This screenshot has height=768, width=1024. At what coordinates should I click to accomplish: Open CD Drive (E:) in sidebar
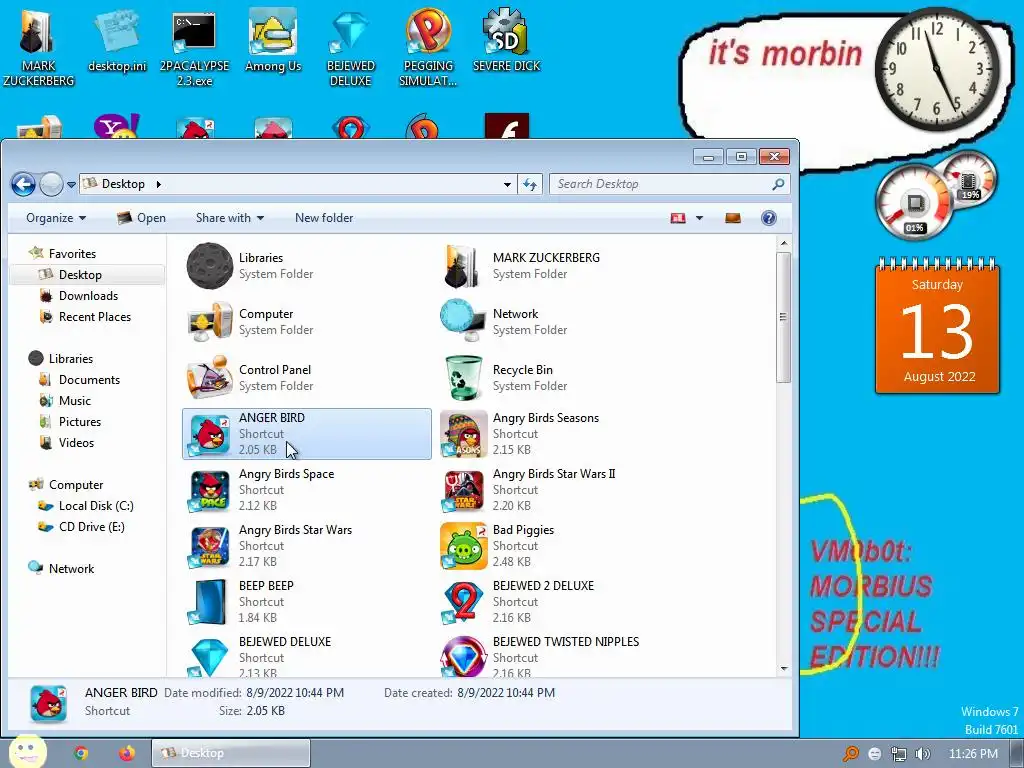pyautogui.click(x=91, y=526)
